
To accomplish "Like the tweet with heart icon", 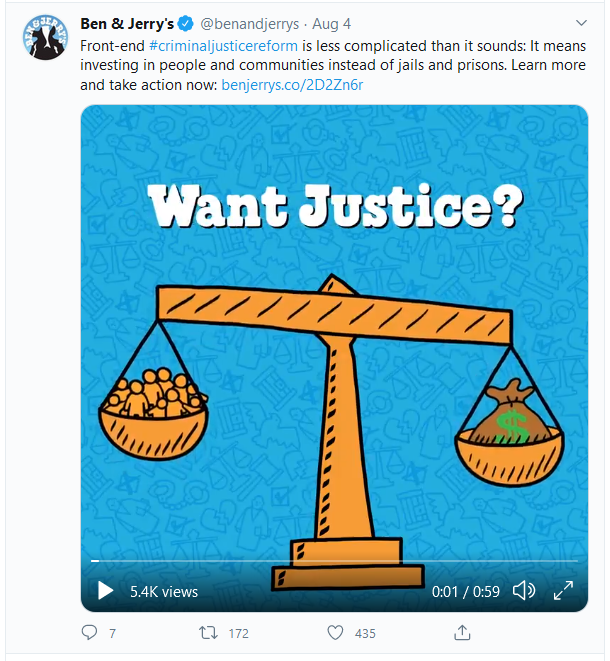I will [335, 633].
